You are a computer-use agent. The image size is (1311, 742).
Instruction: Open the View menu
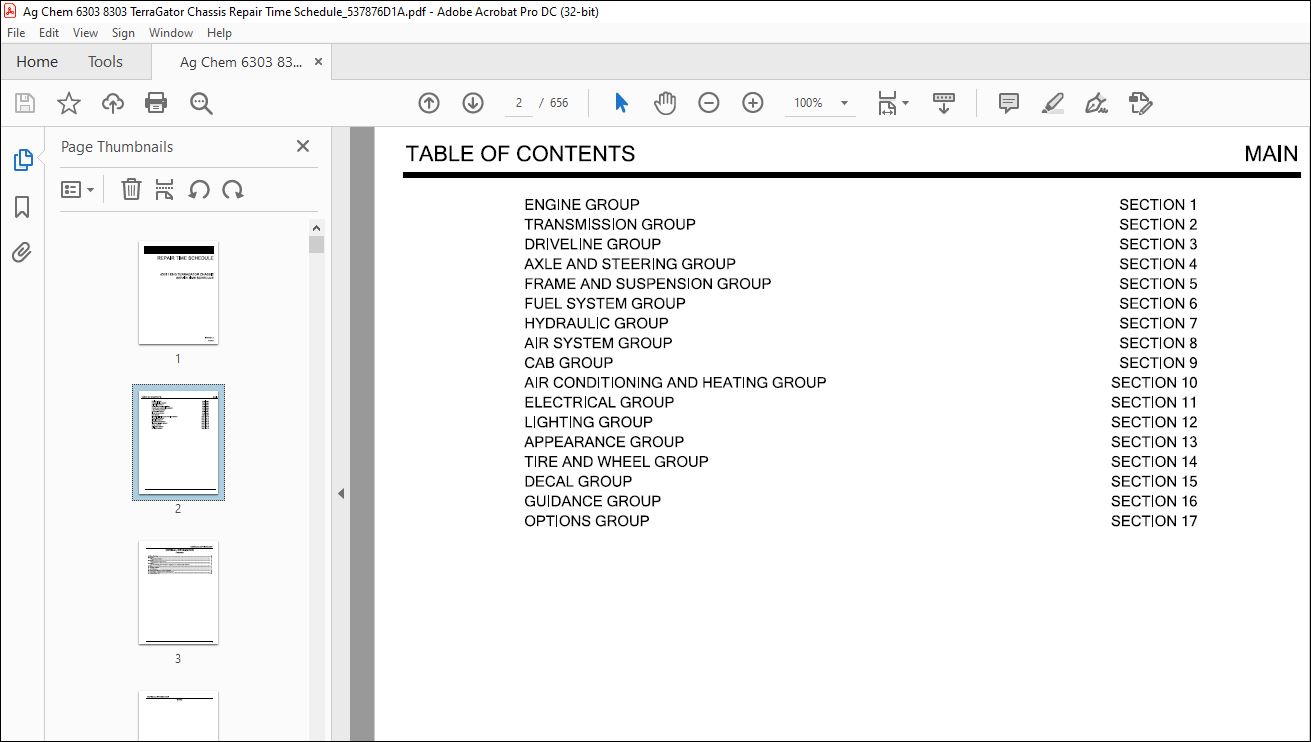click(x=86, y=33)
